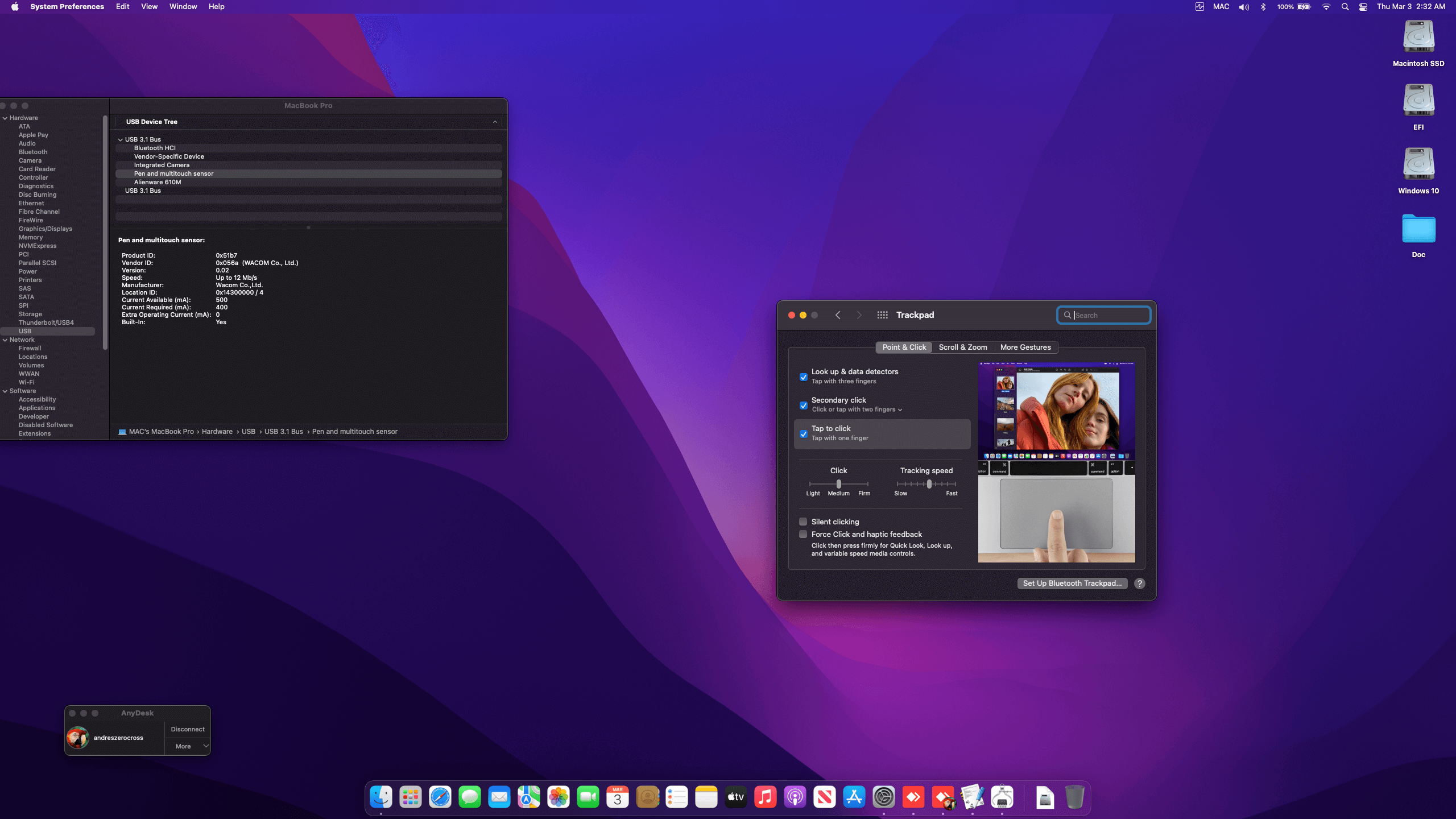Image resolution: width=1456 pixels, height=819 pixels.
Task: Go back in Trackpad preferences window
Action: tap(838, 315)
